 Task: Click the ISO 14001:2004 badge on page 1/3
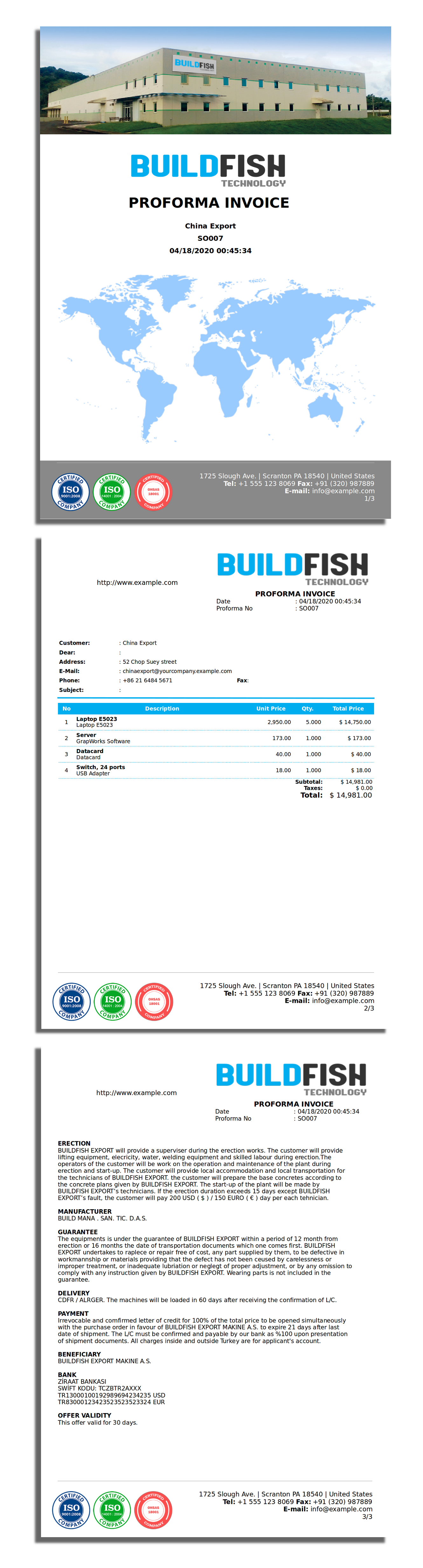point(112,492)
